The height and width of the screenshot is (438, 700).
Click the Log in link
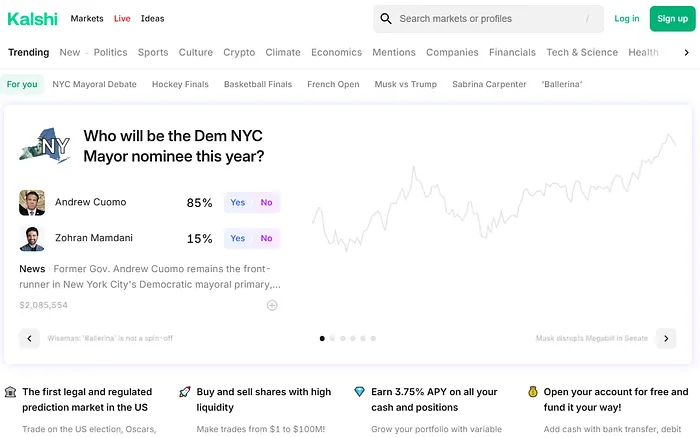click(x=627, y=18)
